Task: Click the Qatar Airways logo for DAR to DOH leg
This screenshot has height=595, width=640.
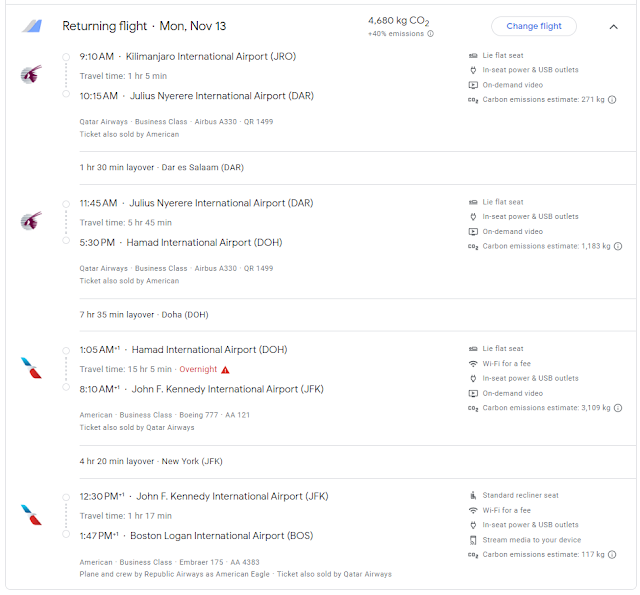Action: (x=31, y=220)
